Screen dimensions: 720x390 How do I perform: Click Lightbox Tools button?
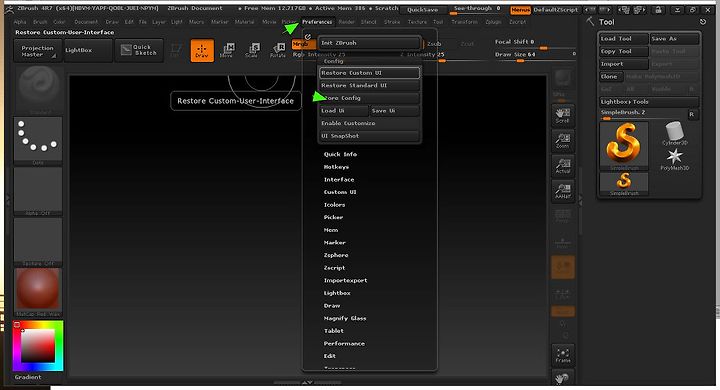point(649,102)
